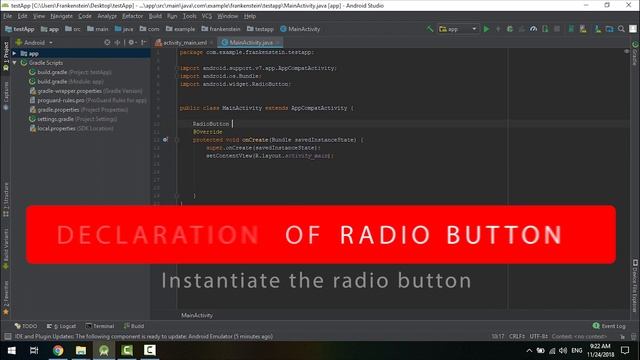This screenshot has height=360, width=640.
Task: Open Google Chrome from the taskbar
Action: click(x=58, y=351)
